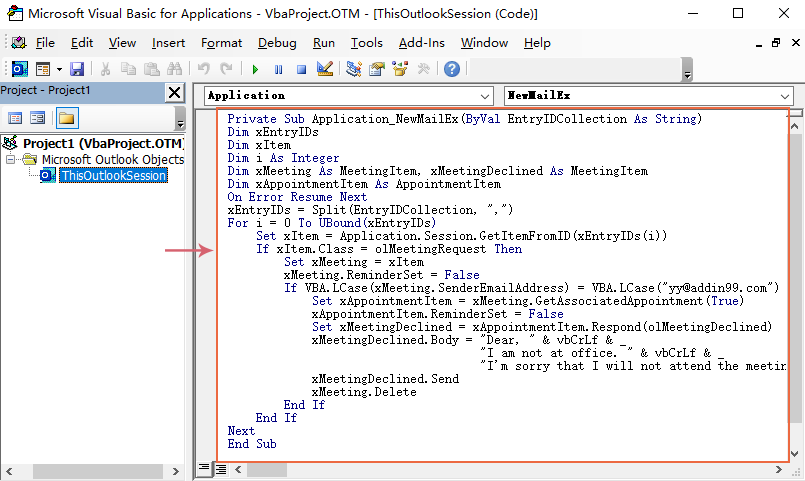Switch to Full Module View button
The image size is (805, 481).
click(221, 468)
